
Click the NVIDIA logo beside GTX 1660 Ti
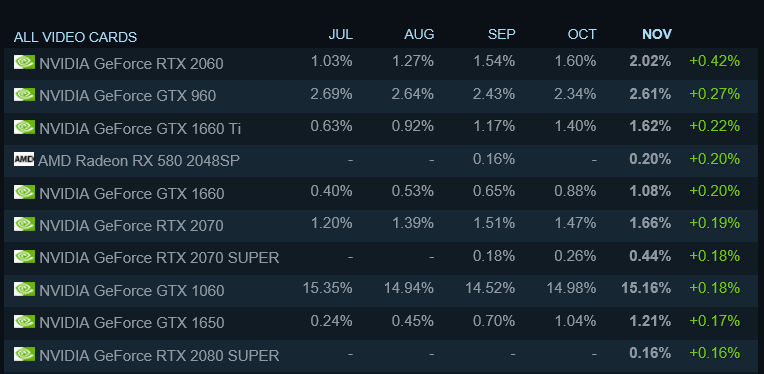pos(24,127)
